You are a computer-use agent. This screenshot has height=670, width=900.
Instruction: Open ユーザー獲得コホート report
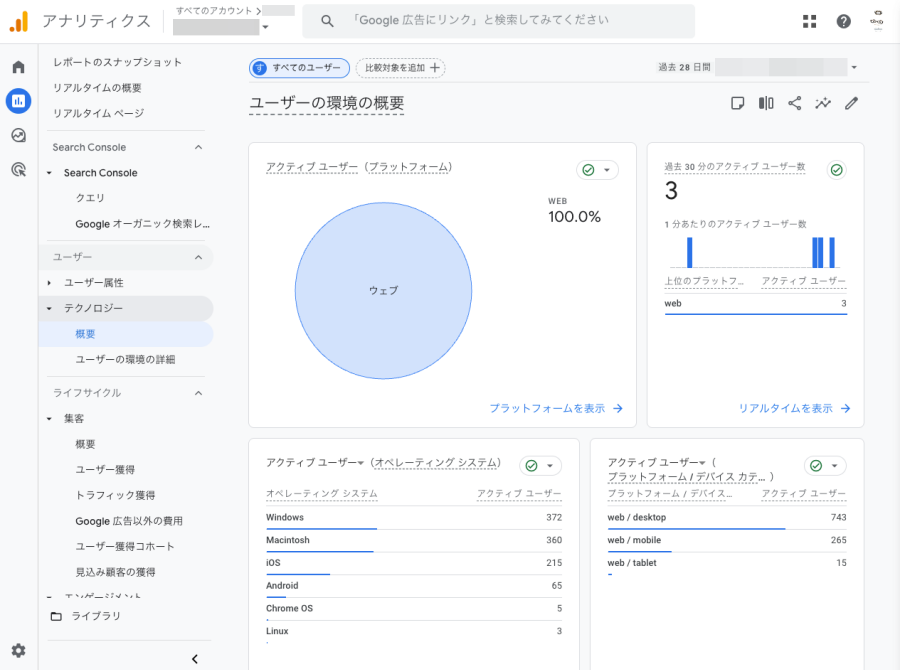[x=125, y=547]
